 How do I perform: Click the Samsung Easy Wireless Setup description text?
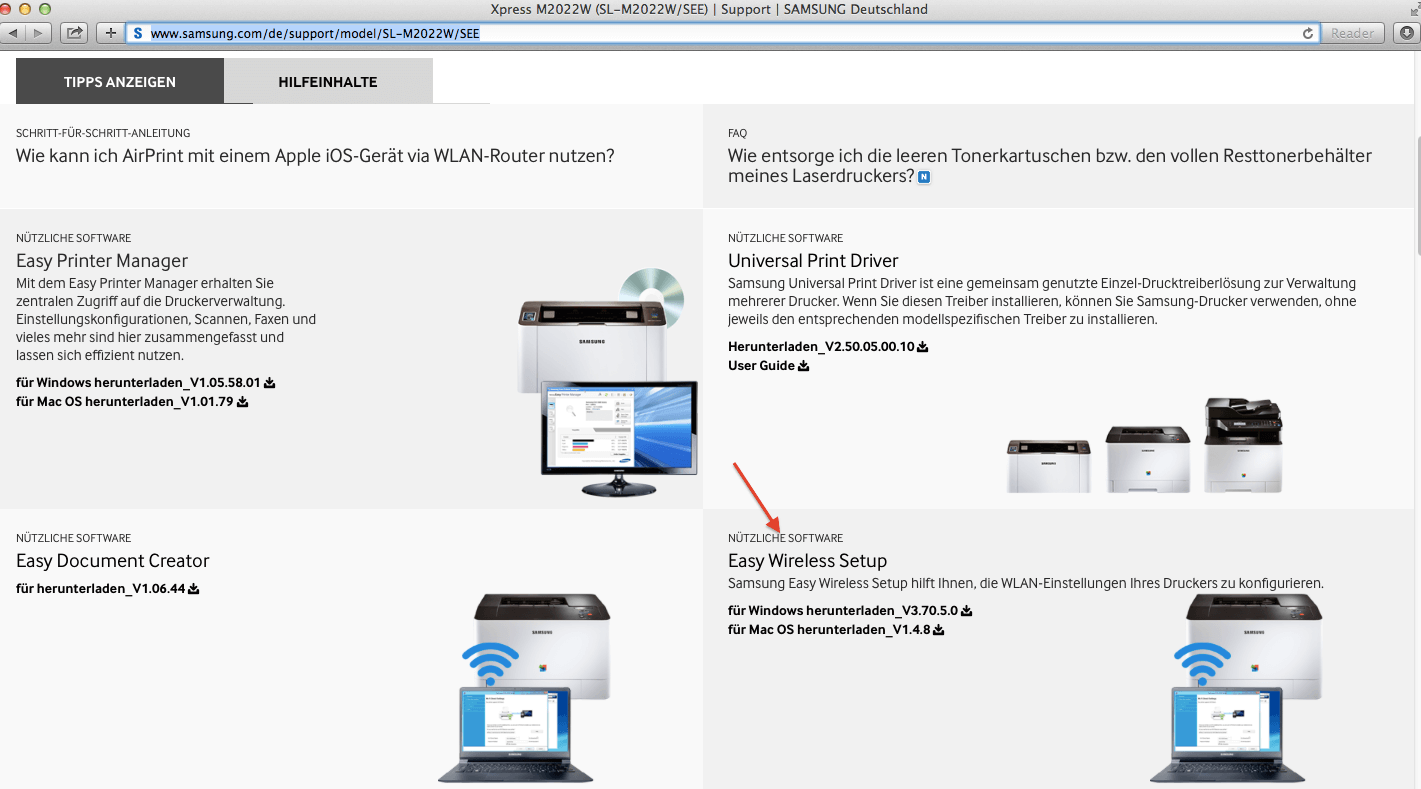pos(1026,583)
